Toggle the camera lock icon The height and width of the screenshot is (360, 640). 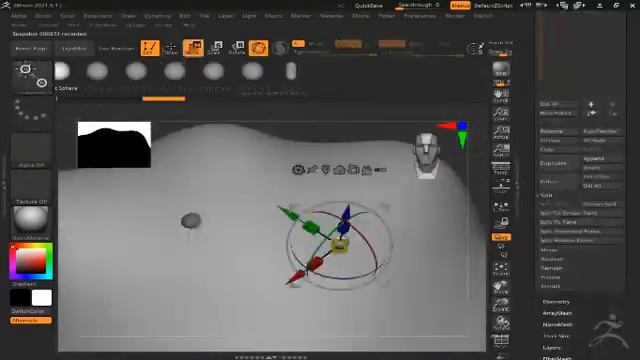pos(502,223)
